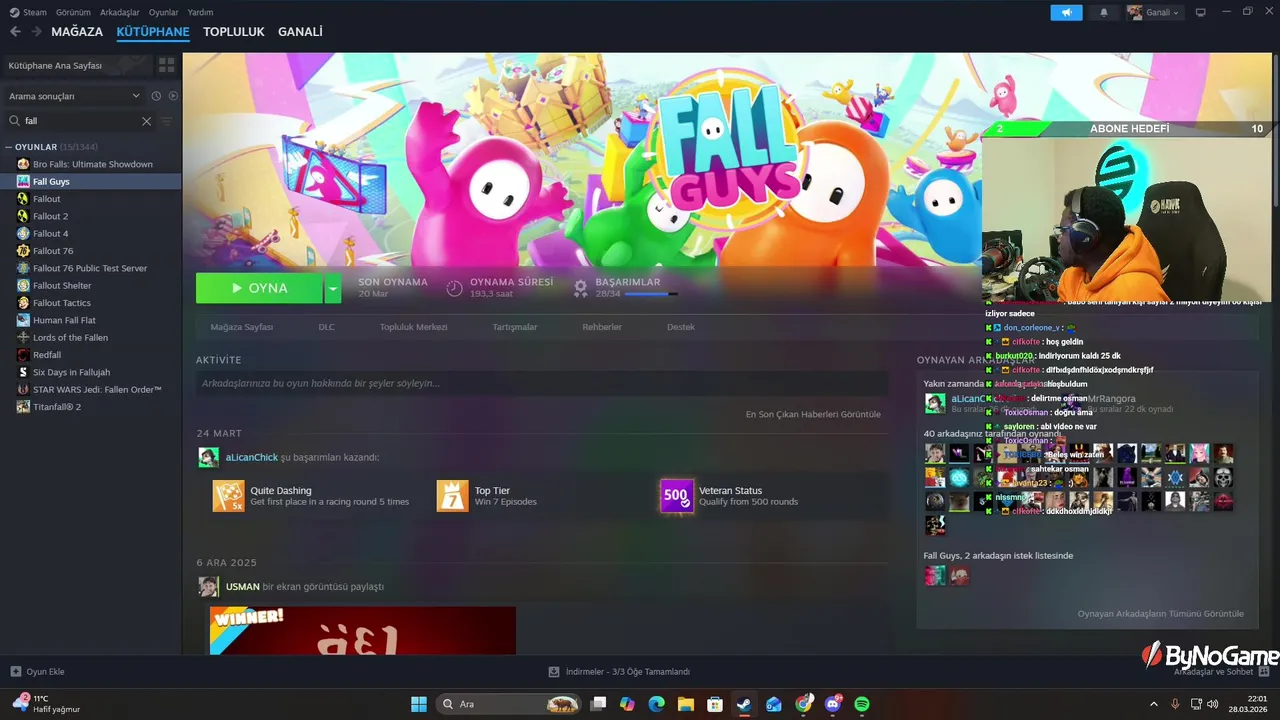The height and width of the screenshot is (720, 1280).
Task: Click the activity comment input box
Action: pyautogui.click(x=541, y=383)
